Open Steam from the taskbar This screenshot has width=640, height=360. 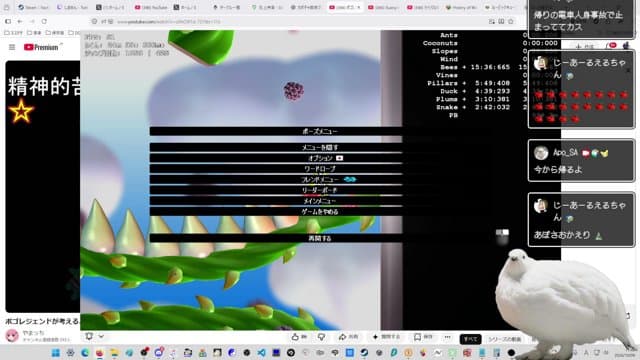(x=364, y=353)
